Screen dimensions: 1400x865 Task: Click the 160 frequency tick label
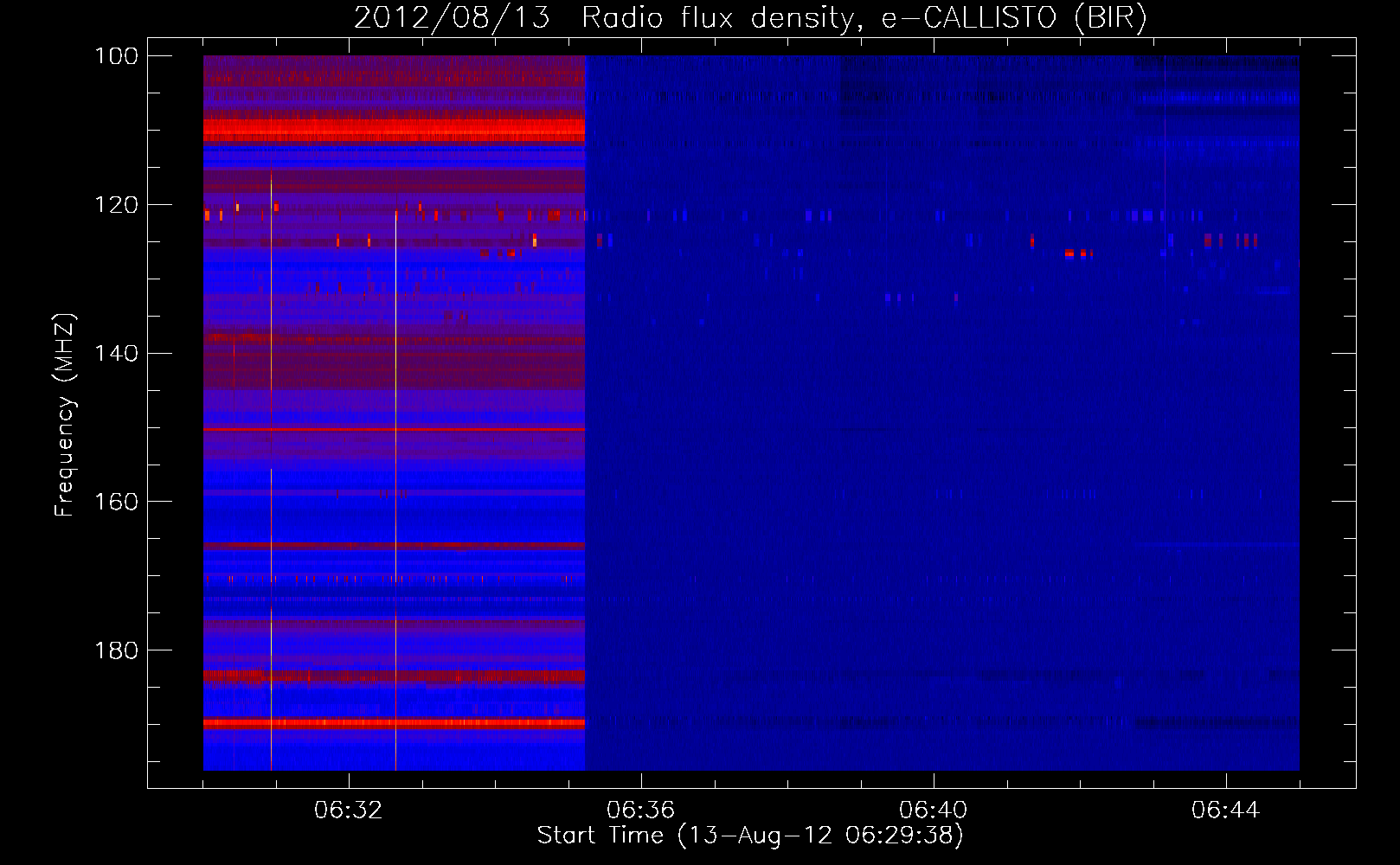(x=117, y=502)
